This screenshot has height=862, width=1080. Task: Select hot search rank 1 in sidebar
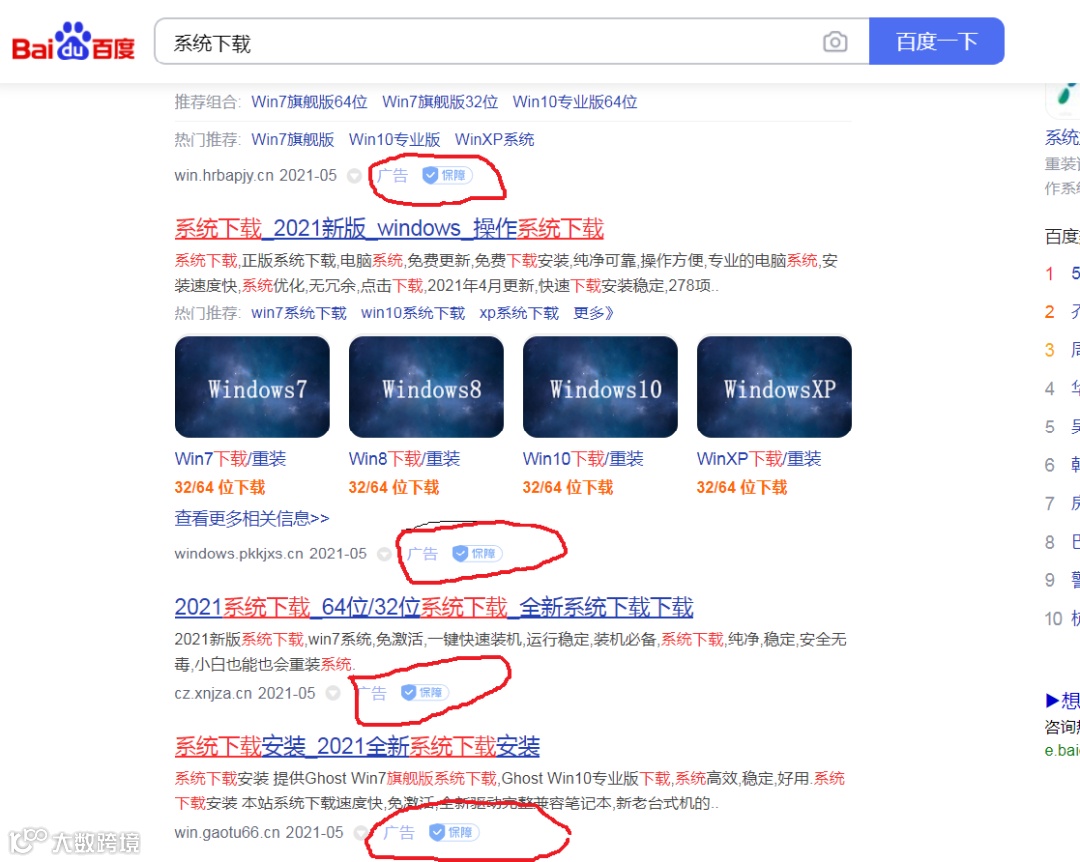pyautogui.click(x=1061, y=274)
